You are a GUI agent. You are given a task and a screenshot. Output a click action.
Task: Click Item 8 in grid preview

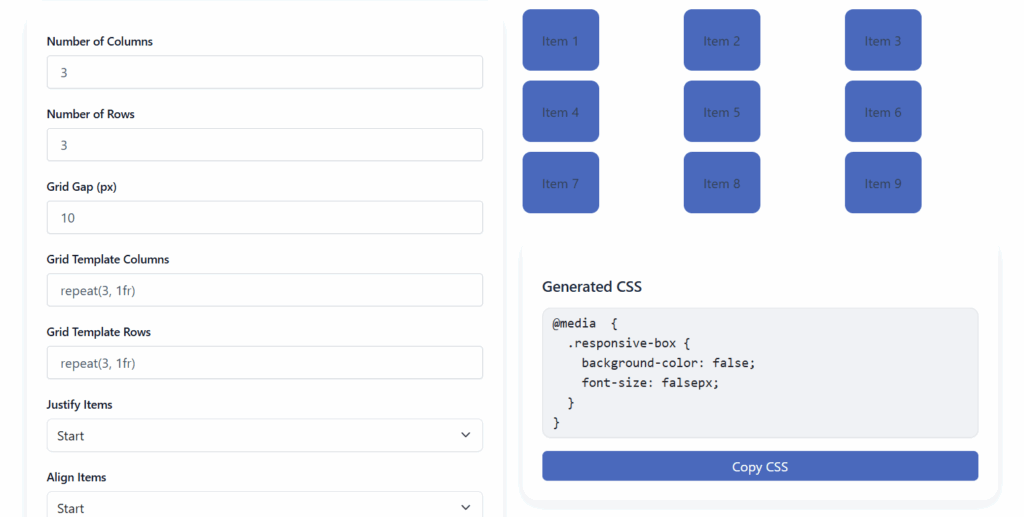(x=721, y=183)
